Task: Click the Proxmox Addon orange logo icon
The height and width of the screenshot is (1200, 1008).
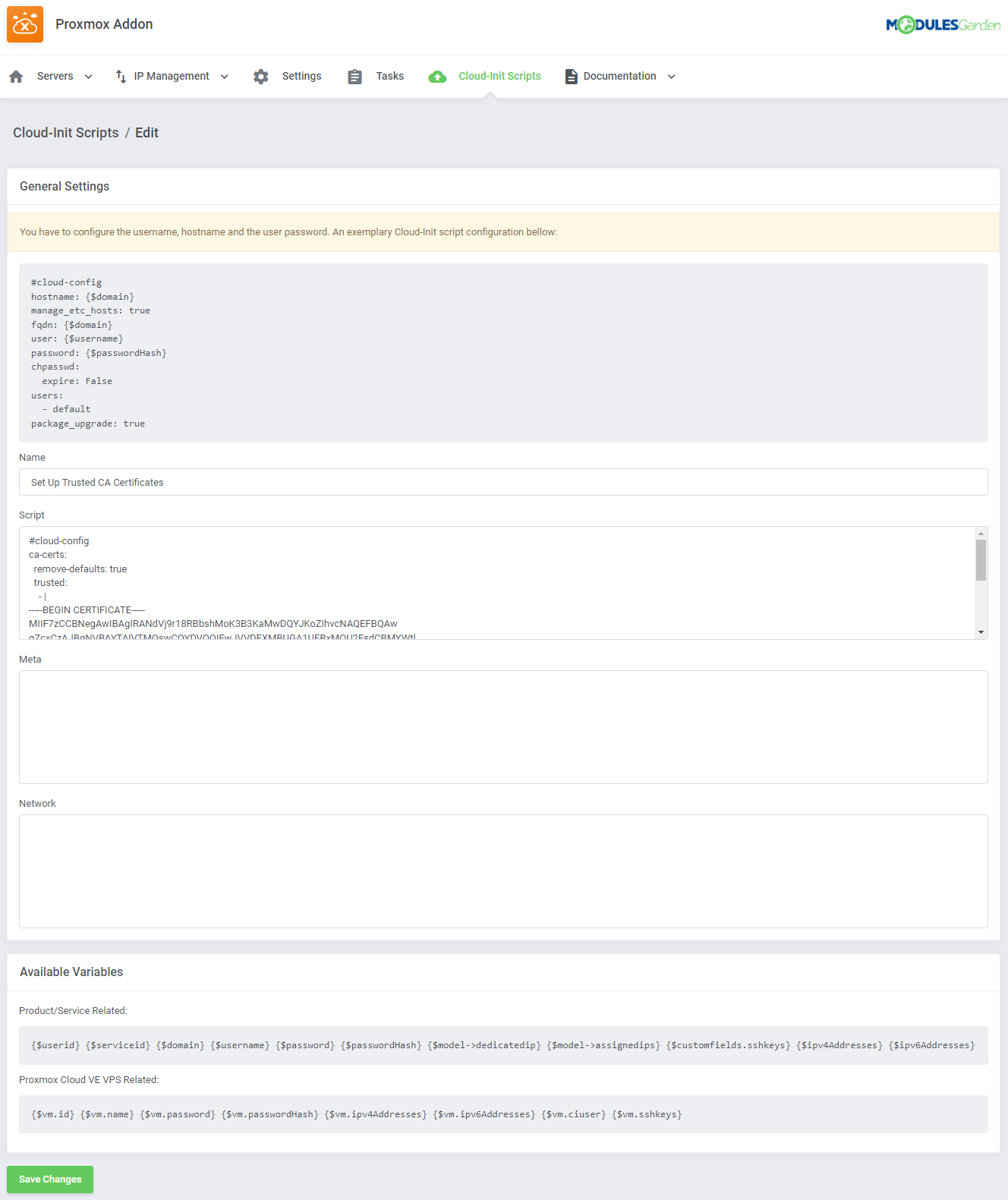Action: pyautogui.click(x=25, y=24)
